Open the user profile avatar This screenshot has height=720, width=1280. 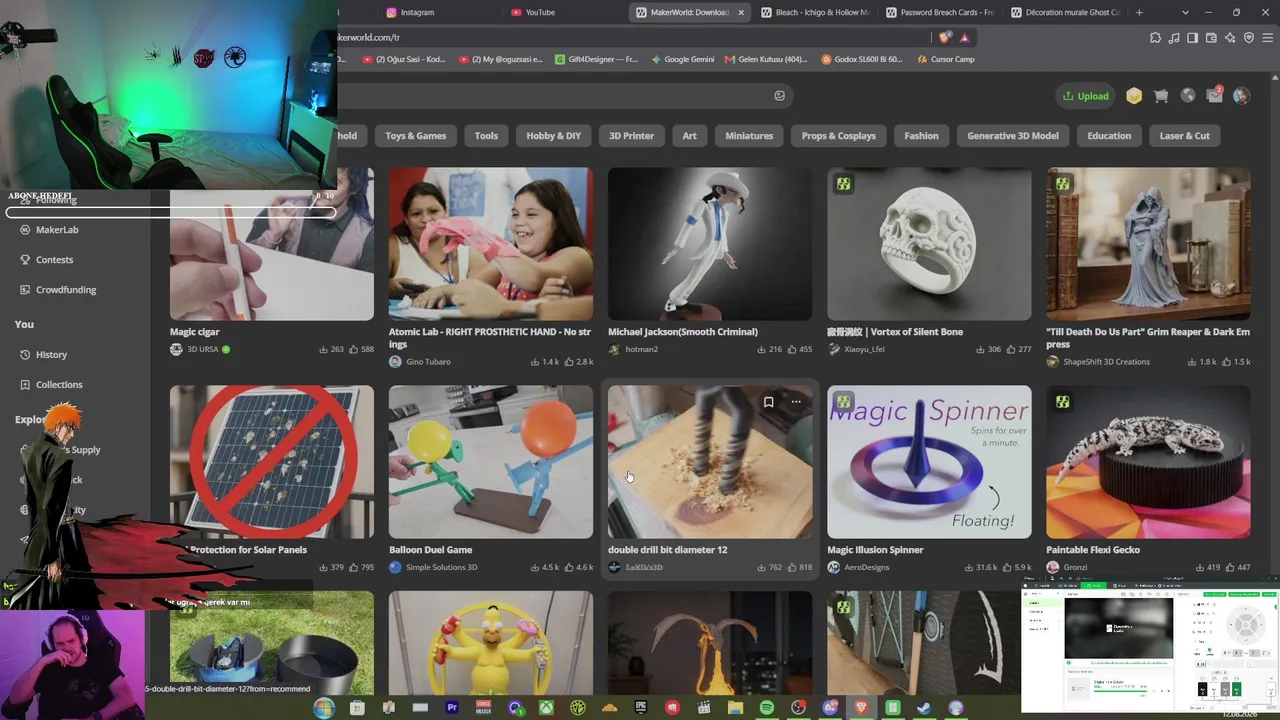tap(1241, 96)
